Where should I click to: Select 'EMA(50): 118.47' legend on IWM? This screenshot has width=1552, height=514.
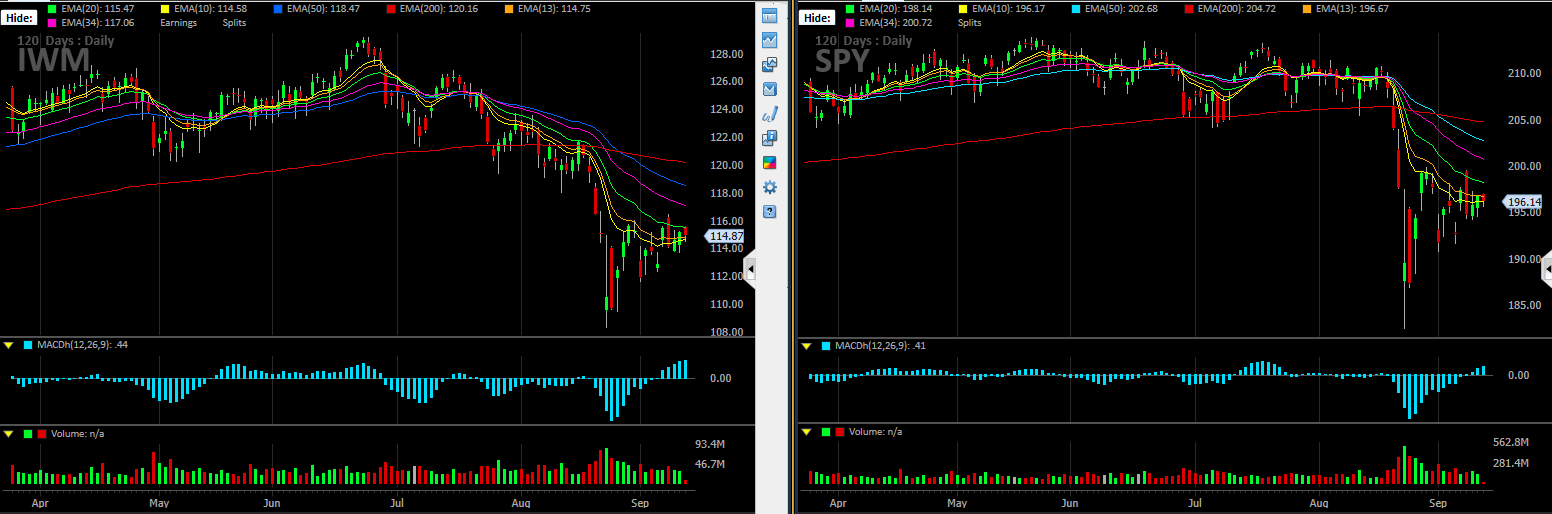coord(325,9)
